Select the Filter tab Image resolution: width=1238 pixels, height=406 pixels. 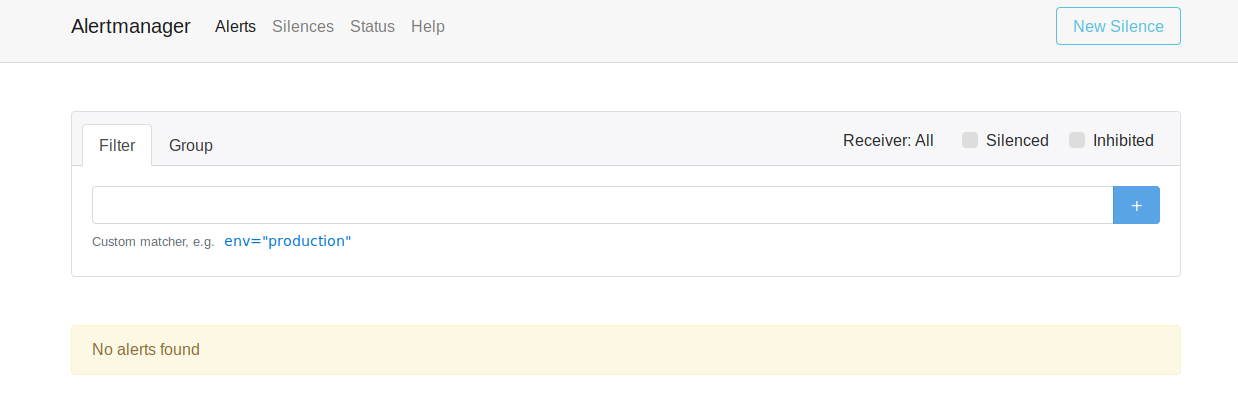117,145
